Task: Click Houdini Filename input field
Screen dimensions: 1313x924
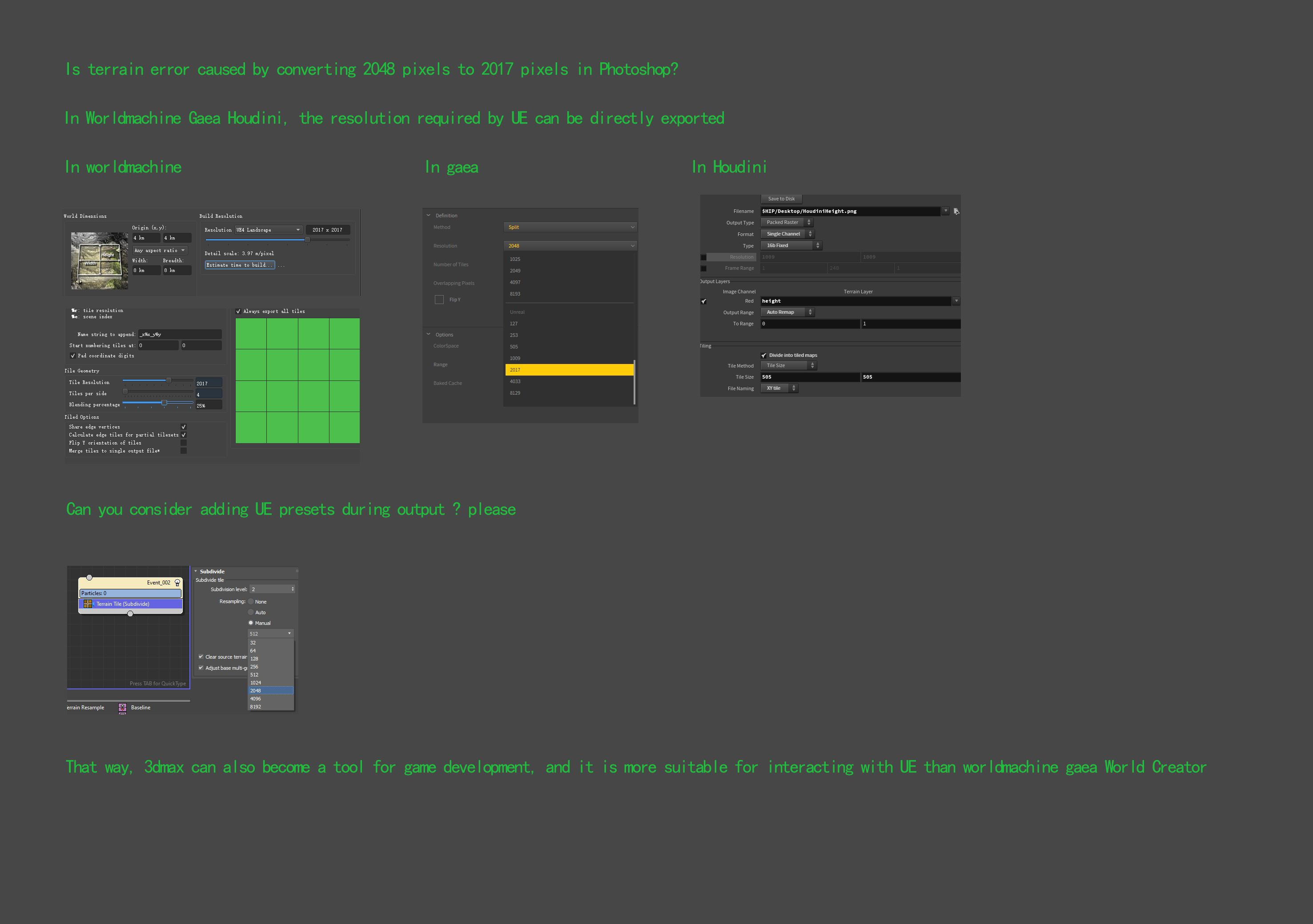Action: (x=851, y=211)
